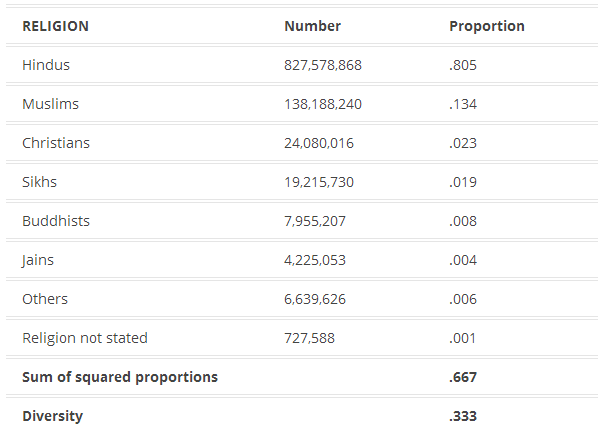
Task: Select the Jains row label
Action: click(x=38, y=260)
